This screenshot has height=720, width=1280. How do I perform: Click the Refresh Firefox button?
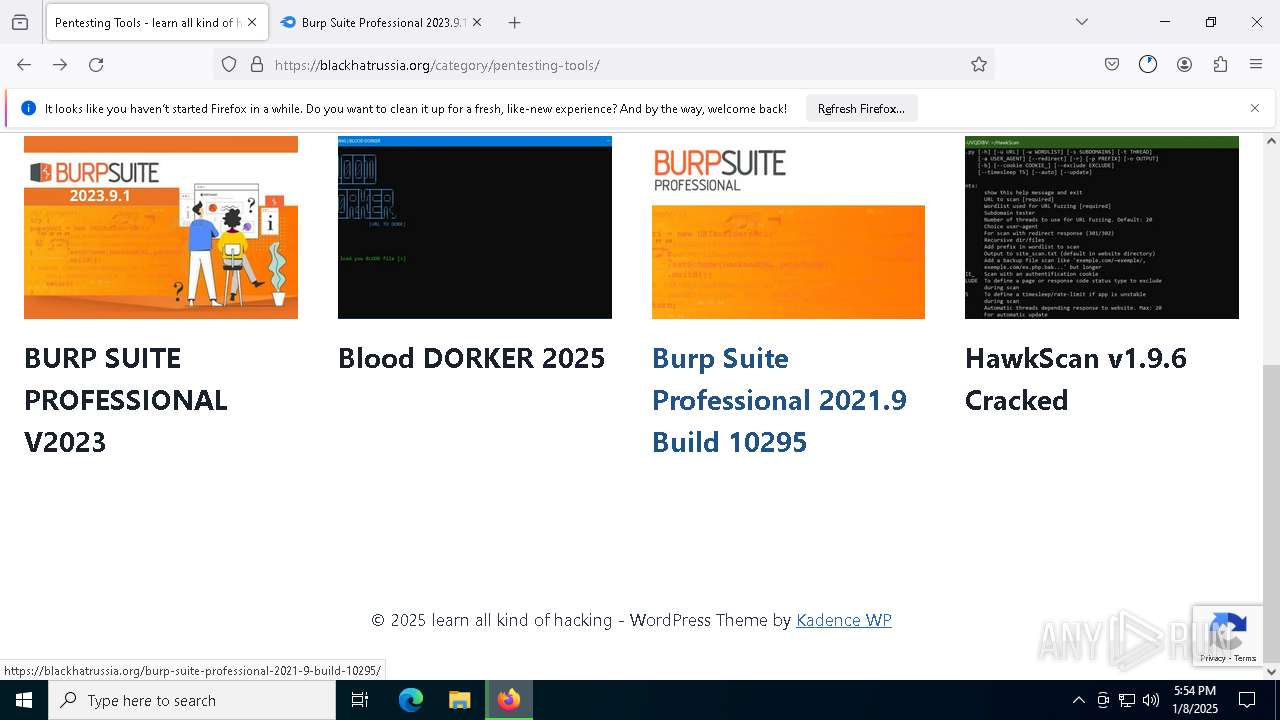[x=861, y=108]
